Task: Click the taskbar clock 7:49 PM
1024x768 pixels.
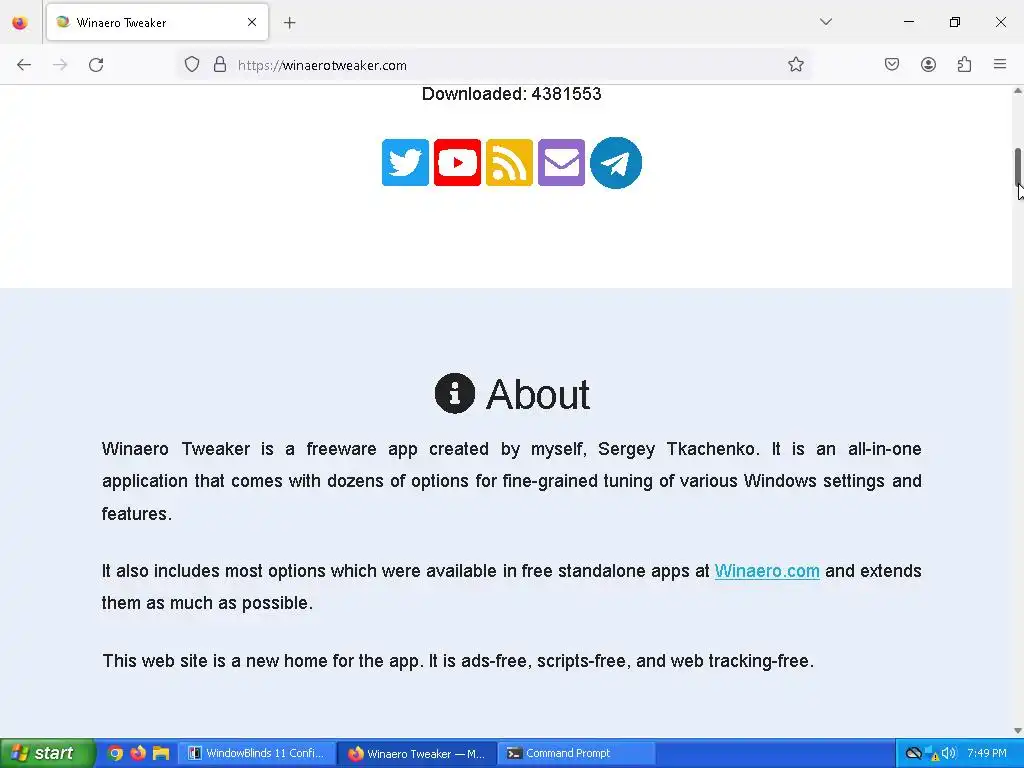Action: click(x=987, y=753)
